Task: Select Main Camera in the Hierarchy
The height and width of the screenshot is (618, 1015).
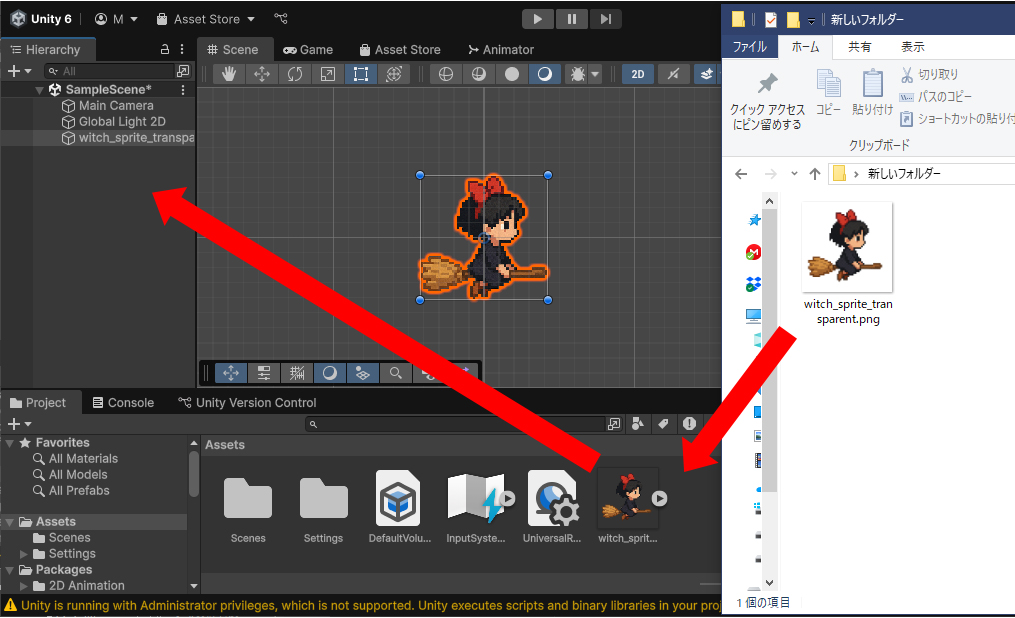Action: (116, 105)
